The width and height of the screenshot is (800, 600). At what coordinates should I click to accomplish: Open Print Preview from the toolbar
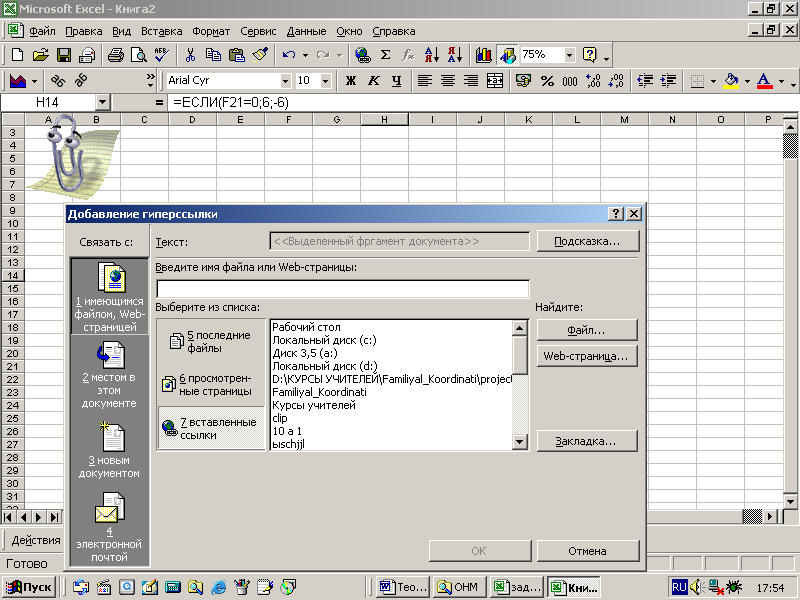click(x=139, y=55)
